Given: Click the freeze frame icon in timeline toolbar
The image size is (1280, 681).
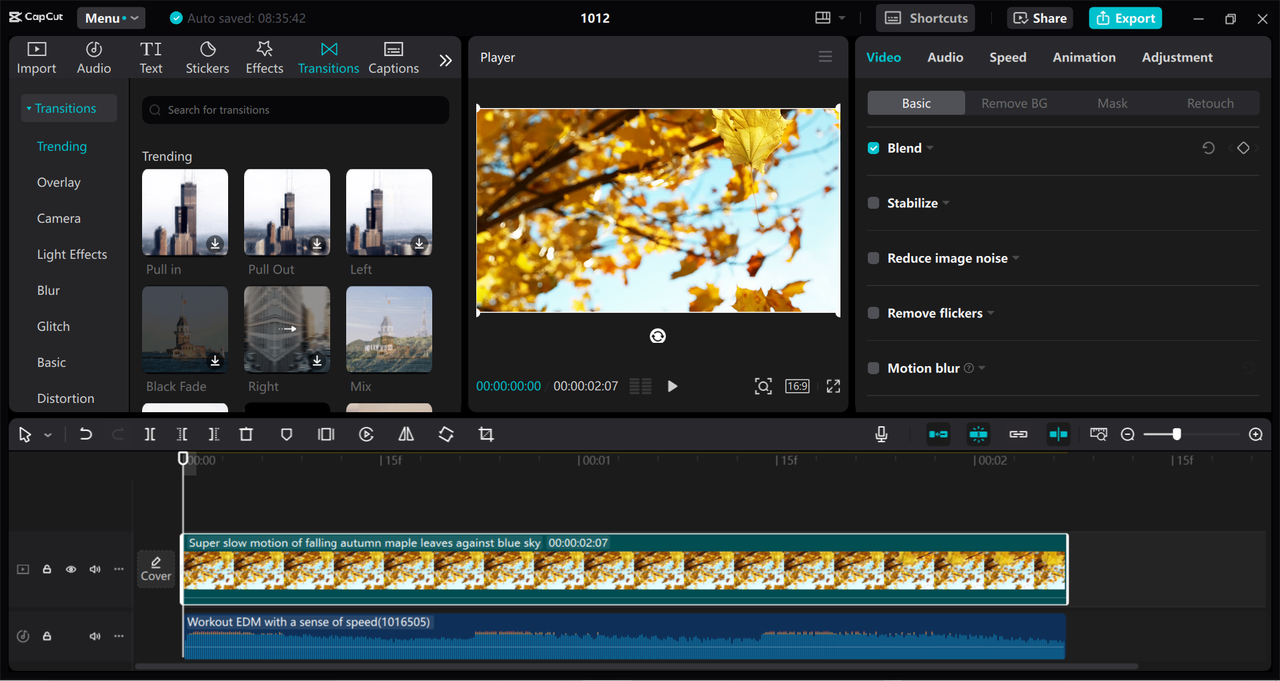Looking at the screenshot, I should 326,434.
